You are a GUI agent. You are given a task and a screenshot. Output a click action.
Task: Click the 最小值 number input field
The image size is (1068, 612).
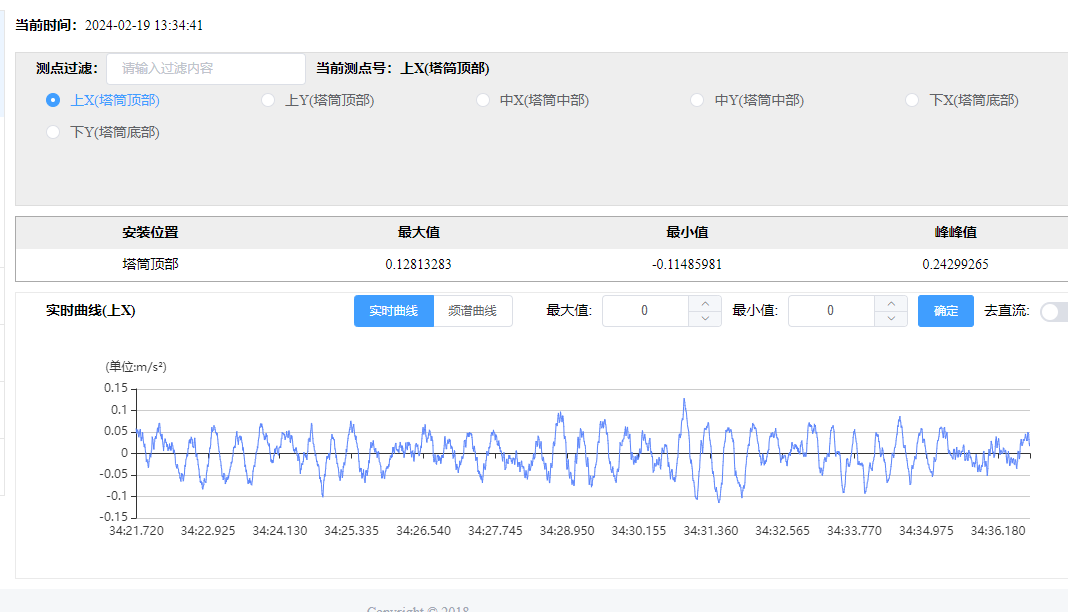831,311
